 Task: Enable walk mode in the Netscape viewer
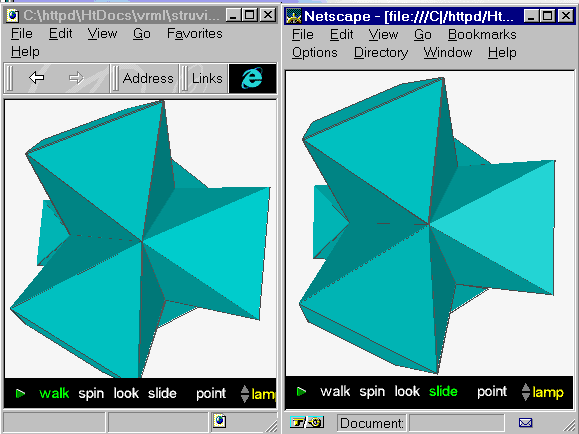335,391
